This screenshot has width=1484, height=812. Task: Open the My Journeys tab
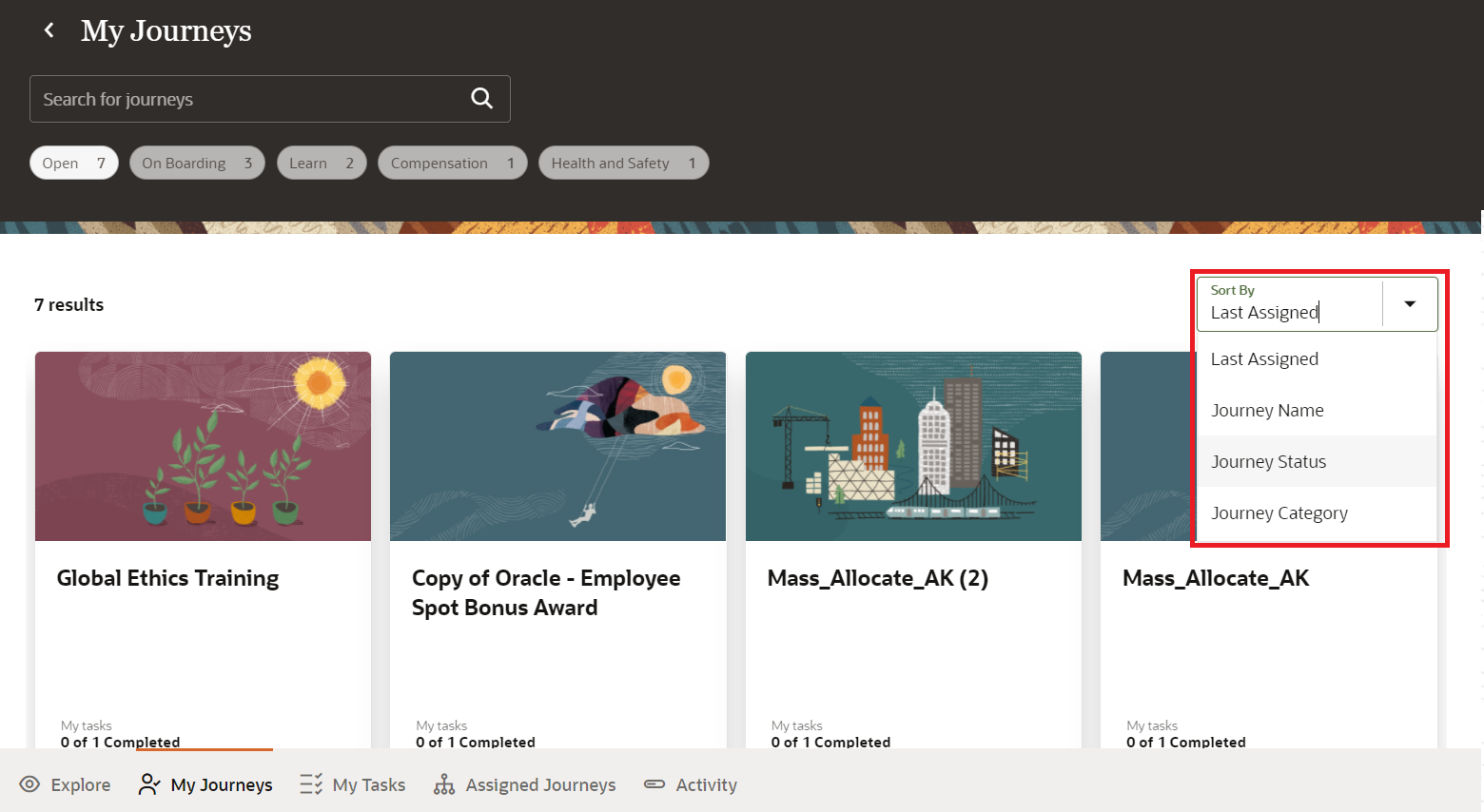pos(205,784)
